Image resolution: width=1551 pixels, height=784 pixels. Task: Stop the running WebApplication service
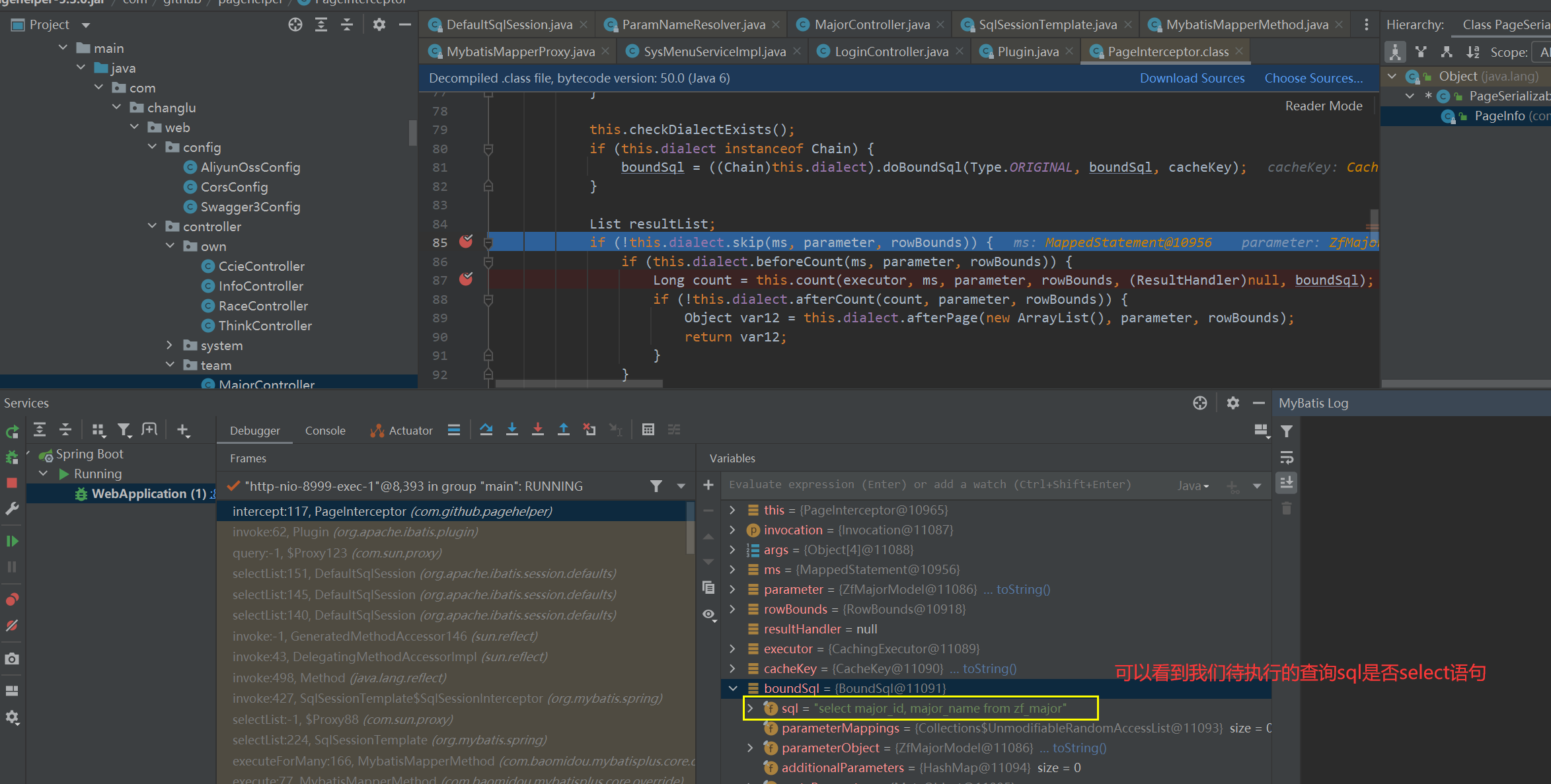tap(12, 483)
